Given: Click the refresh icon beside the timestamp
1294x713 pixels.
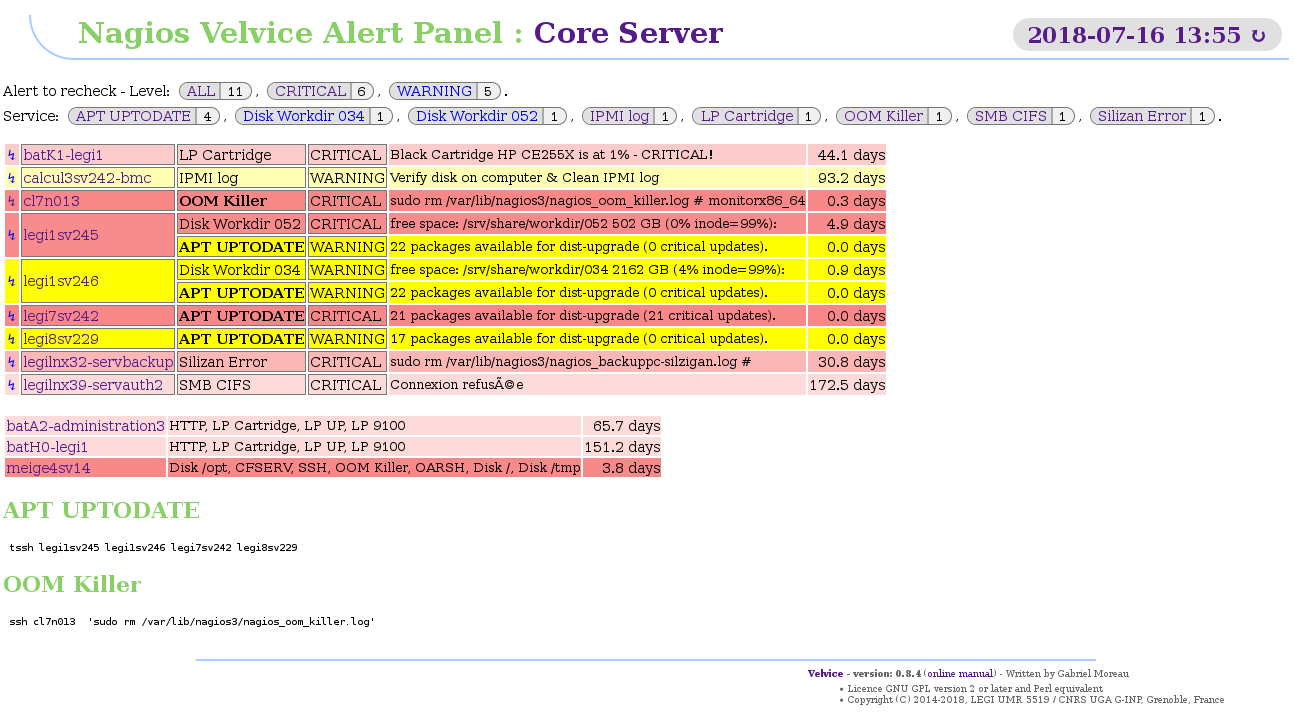Looking at the screenshot, I should click(x=1258, y=36).
